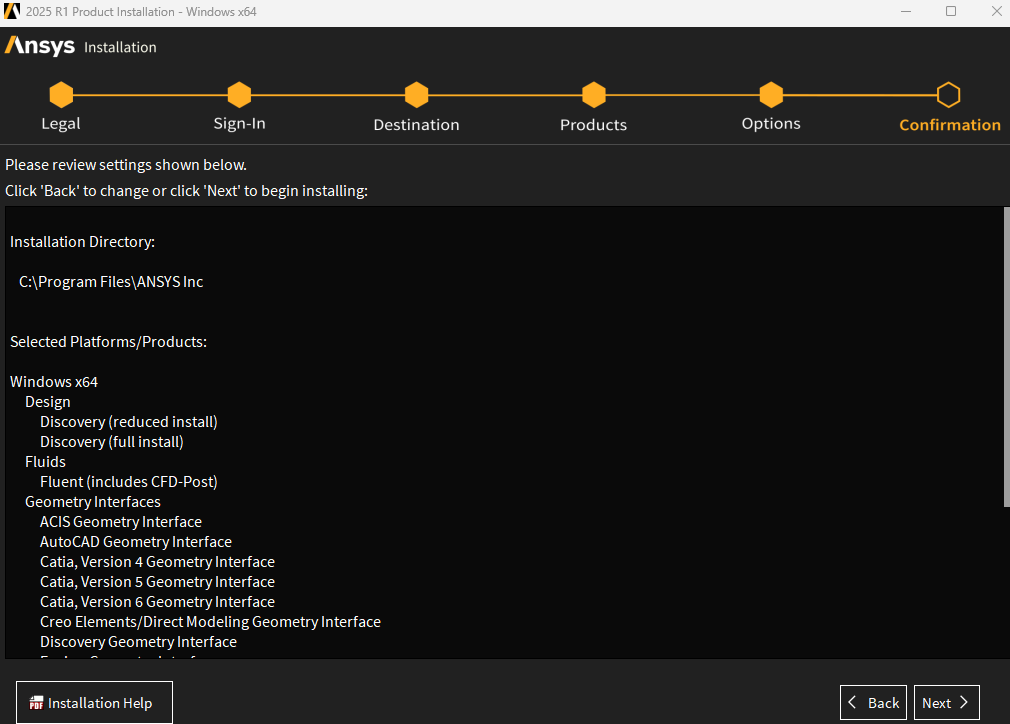Click the Products step hexagon icon
Screen dimensions: 1010x724
tap(594, 95)
